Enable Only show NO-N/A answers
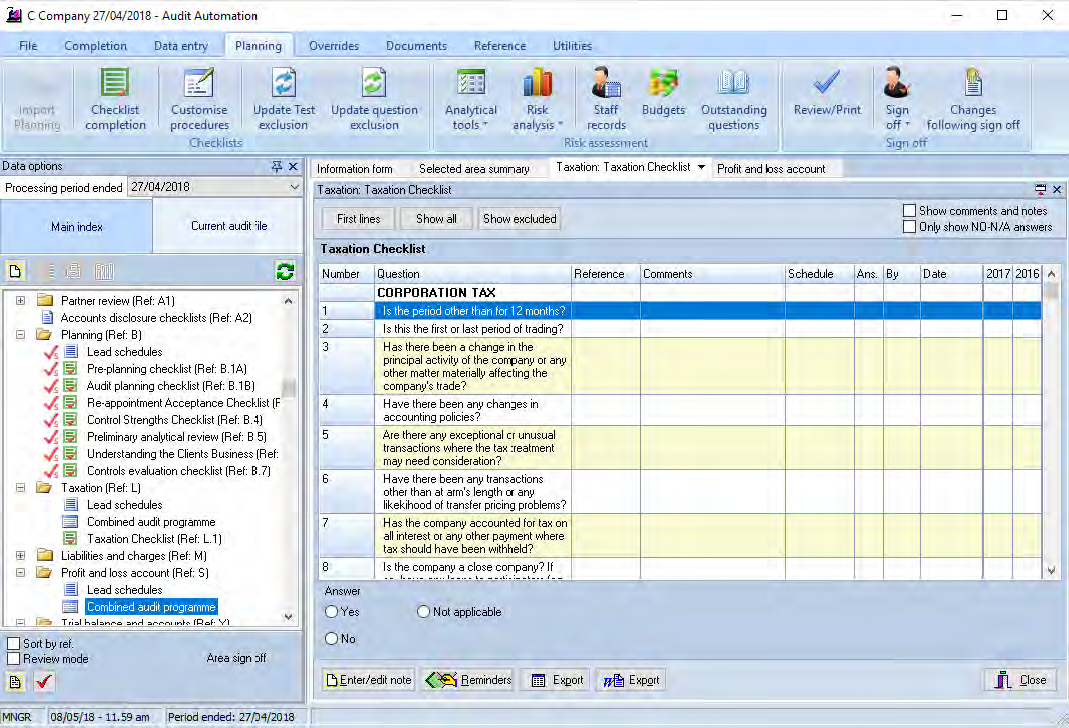Viewport: 1069px width, 728px height. (x=909, y=226)
